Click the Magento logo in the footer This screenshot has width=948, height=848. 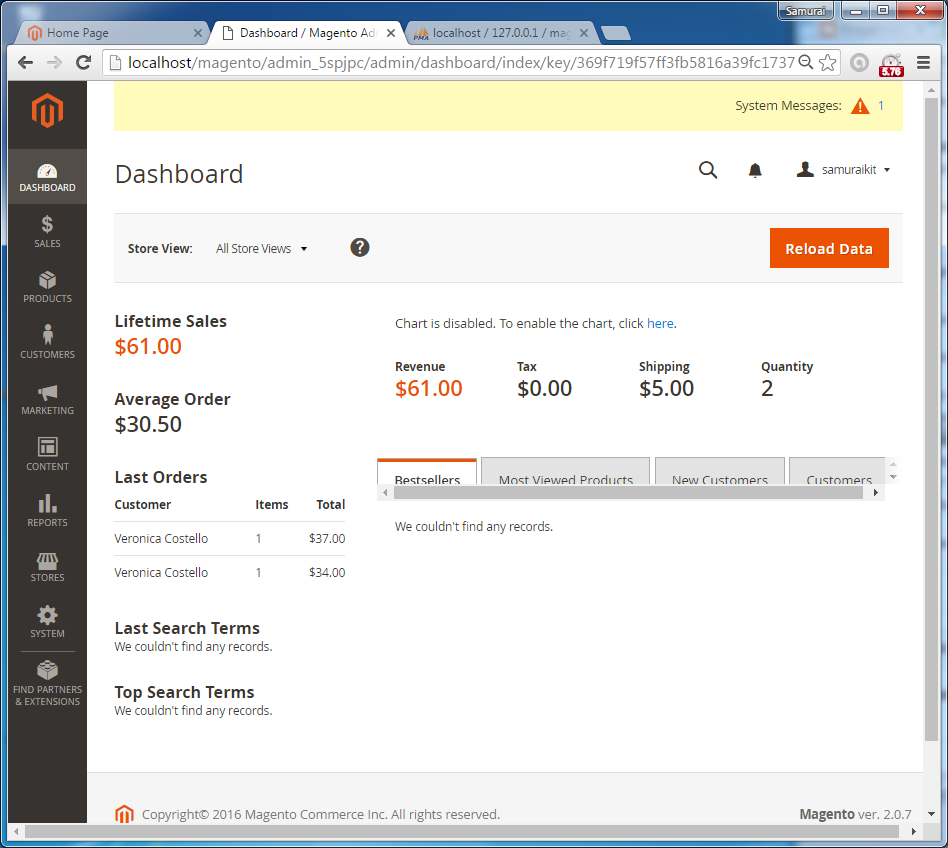(124, 814)
